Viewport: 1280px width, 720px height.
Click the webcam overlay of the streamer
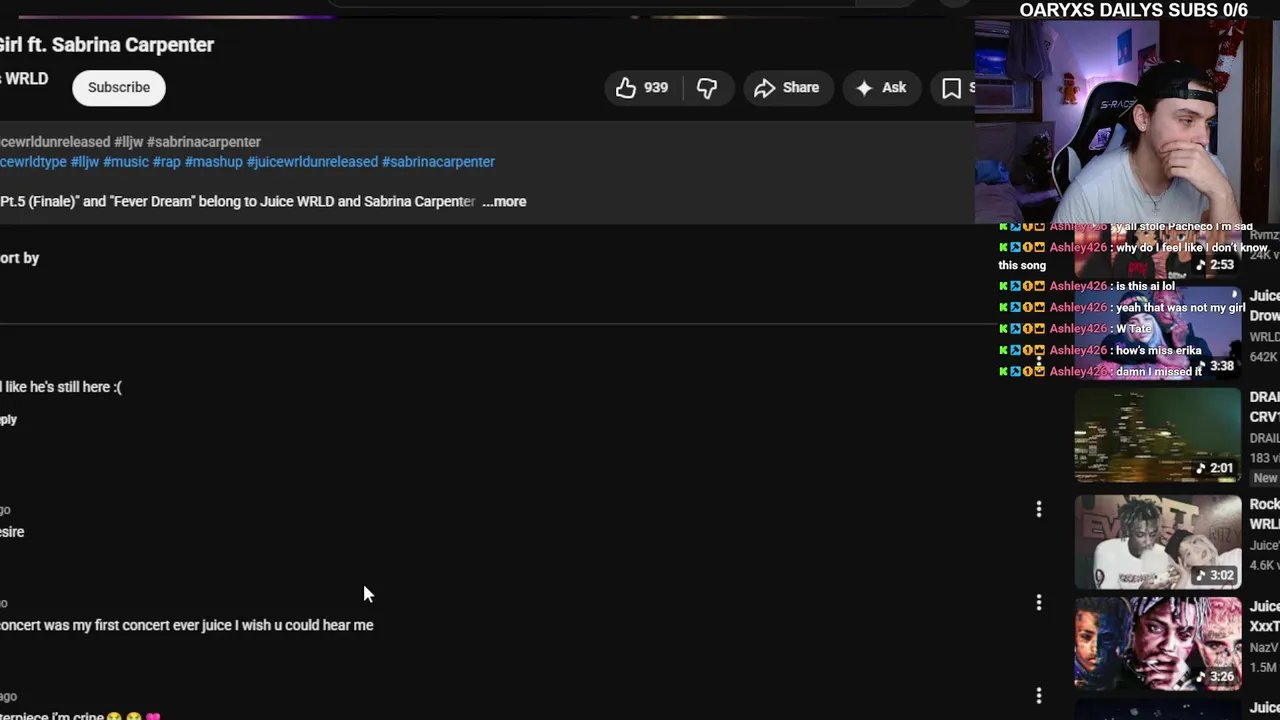point(1127,121)
